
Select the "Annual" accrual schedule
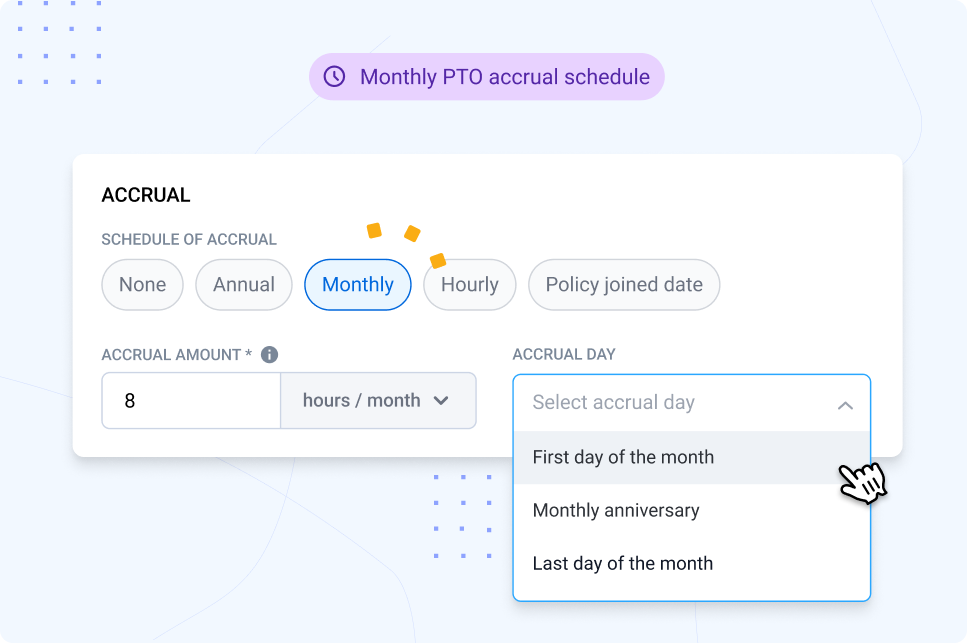coord(243,284)
